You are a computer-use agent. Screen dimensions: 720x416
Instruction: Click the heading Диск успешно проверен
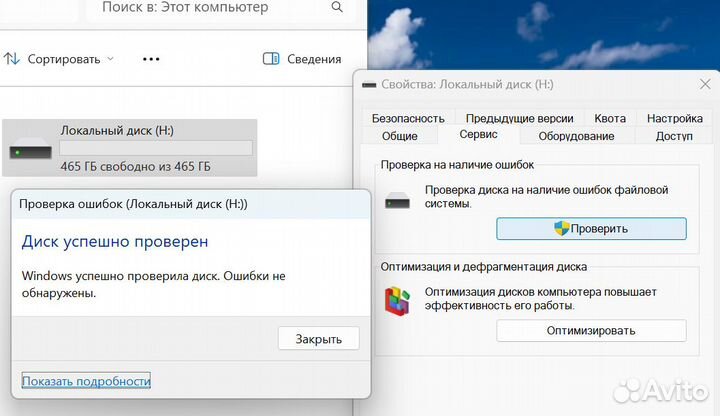pyautogui.click(x=115, y=242)
